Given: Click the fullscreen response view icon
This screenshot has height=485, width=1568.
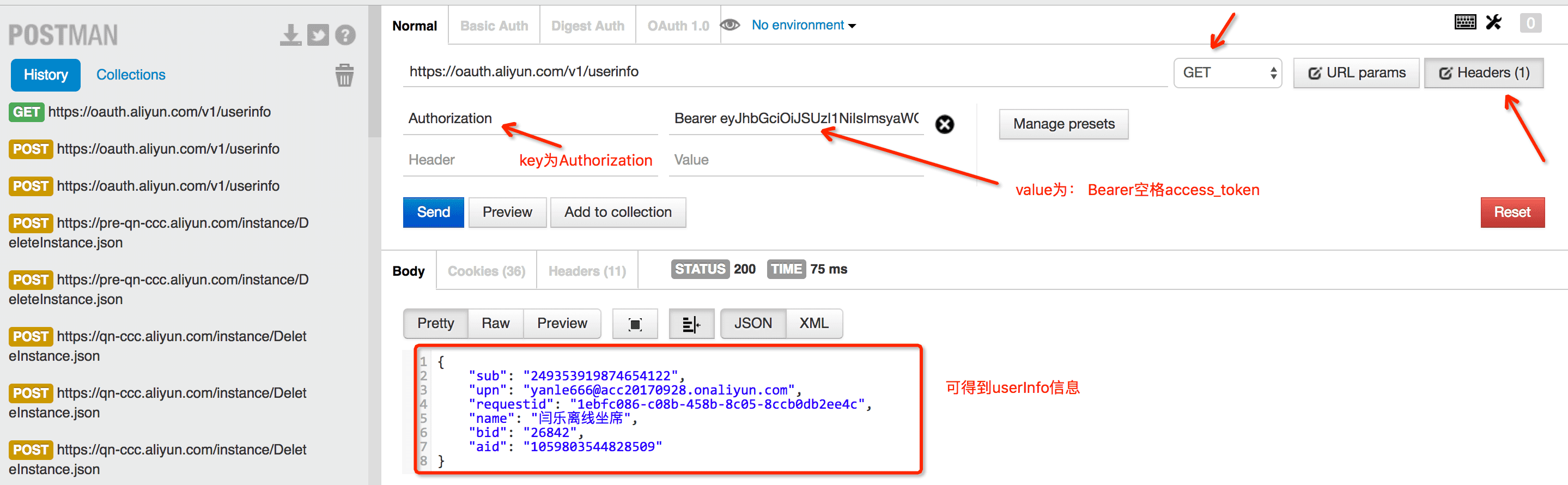Looking at the screenshot, I should click(x=635, y=324).
